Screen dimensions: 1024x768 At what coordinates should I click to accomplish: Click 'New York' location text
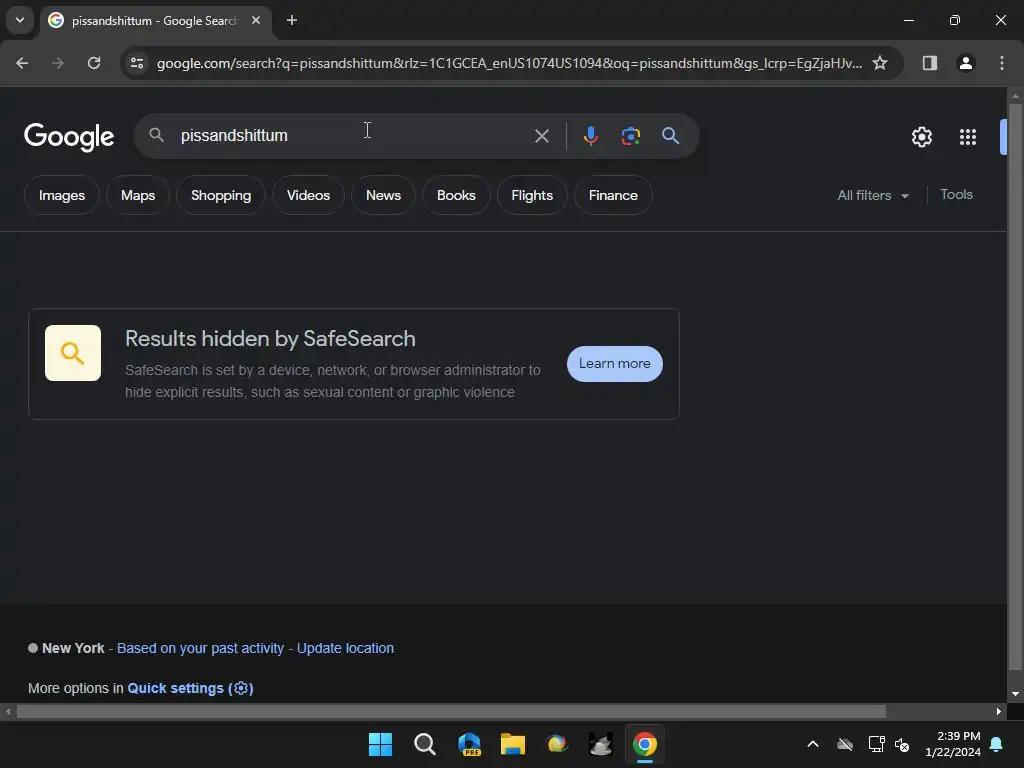(x=73, y=648)
